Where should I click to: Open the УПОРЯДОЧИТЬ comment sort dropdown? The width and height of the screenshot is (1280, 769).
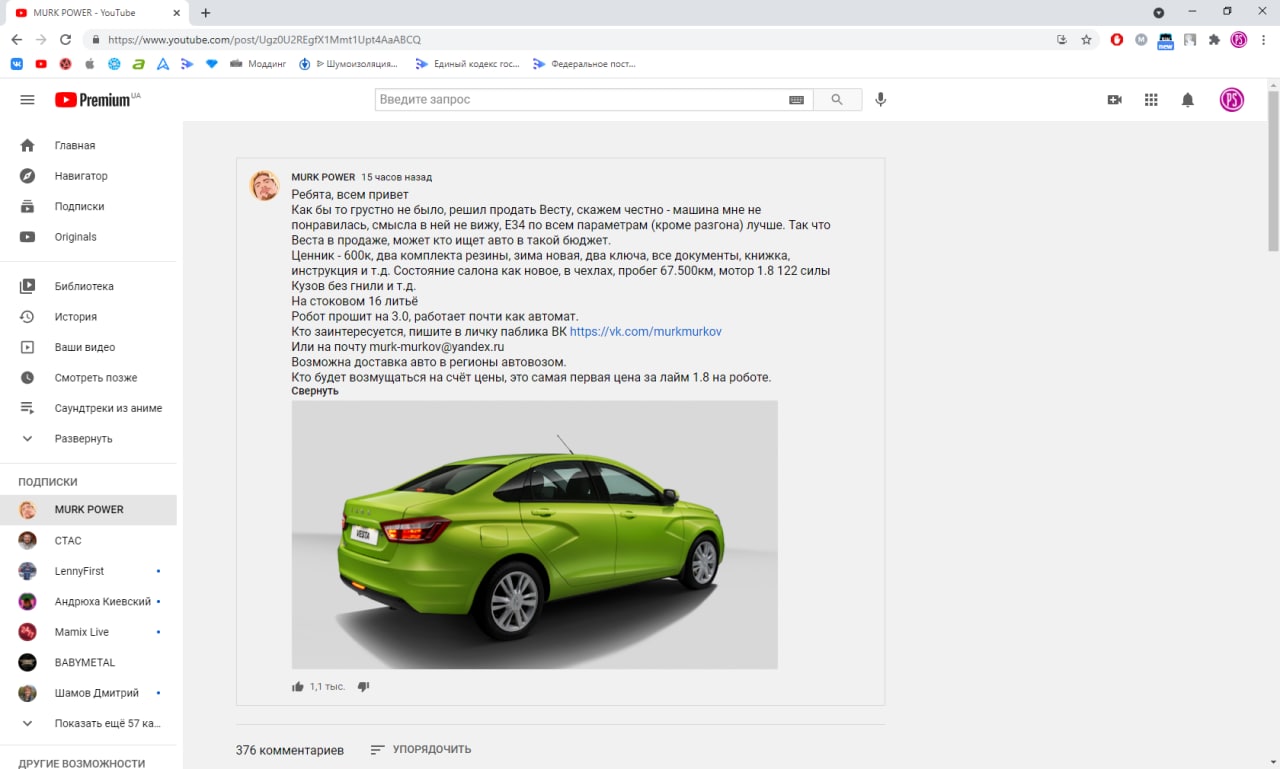420,749
